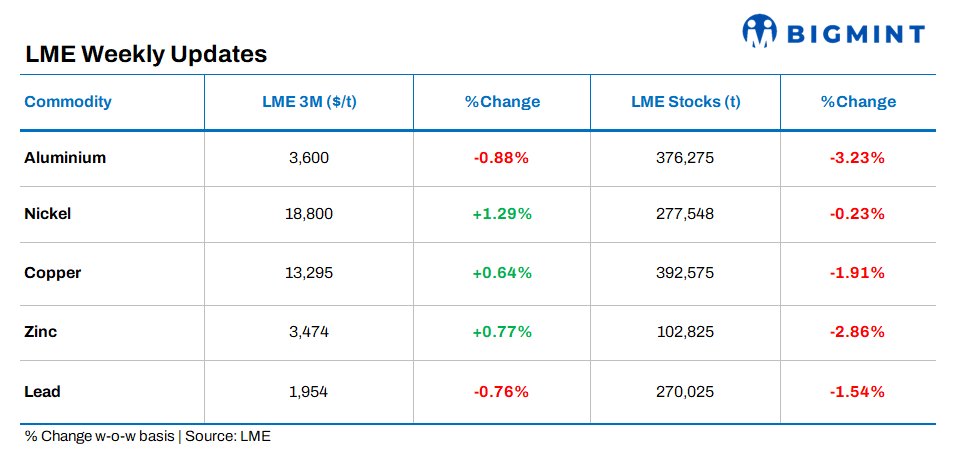The height and width of the screenshot is (453, 963).
Task: Click the BigMint logo icon
Action: (760, 31)
